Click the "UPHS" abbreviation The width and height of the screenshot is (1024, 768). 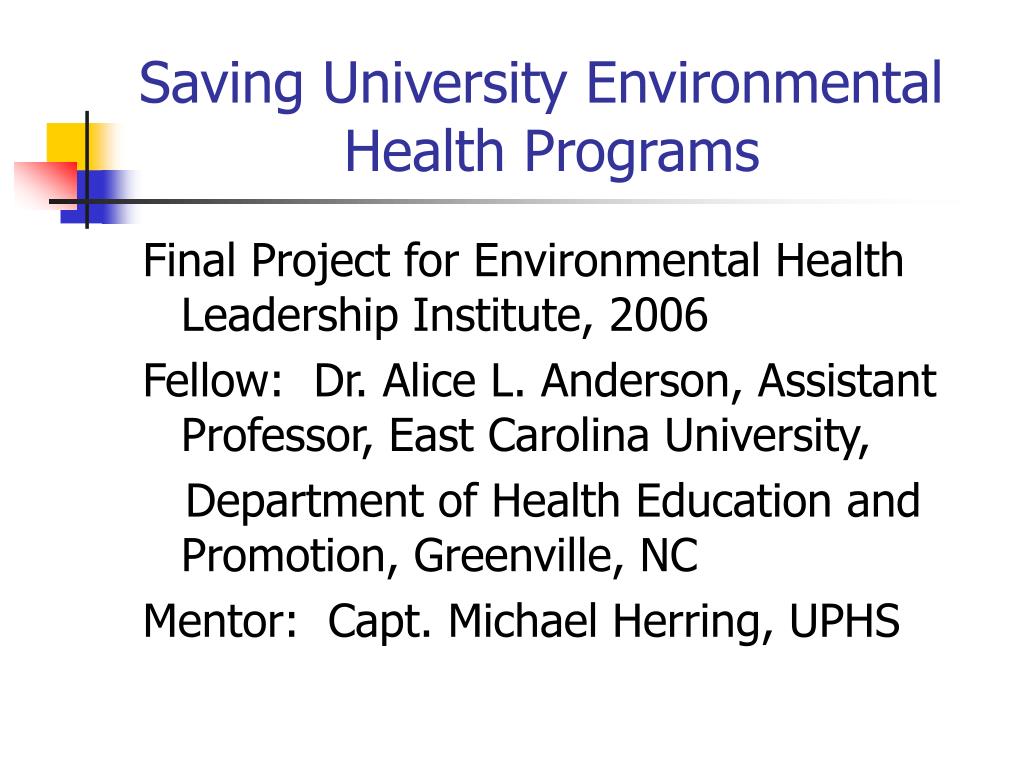[x=844, y=621]
